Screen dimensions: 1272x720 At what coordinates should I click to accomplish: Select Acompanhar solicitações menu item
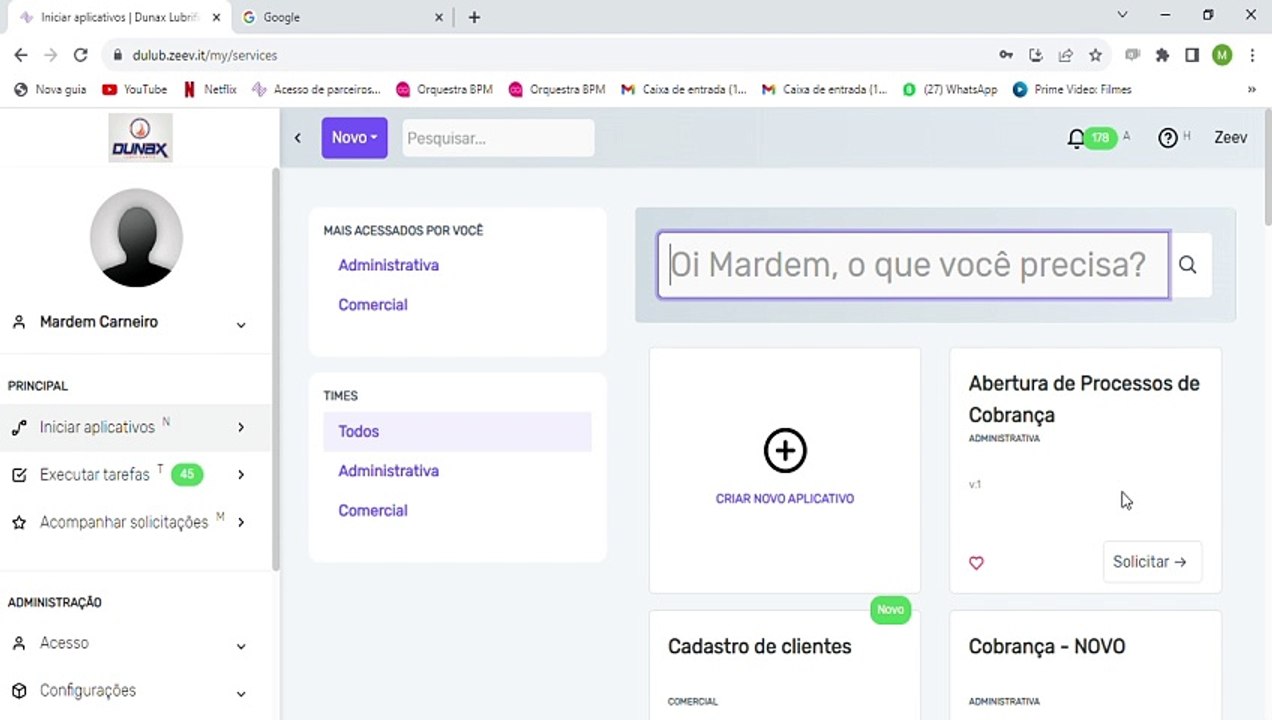pyautogui.click(x=136, y=522)
